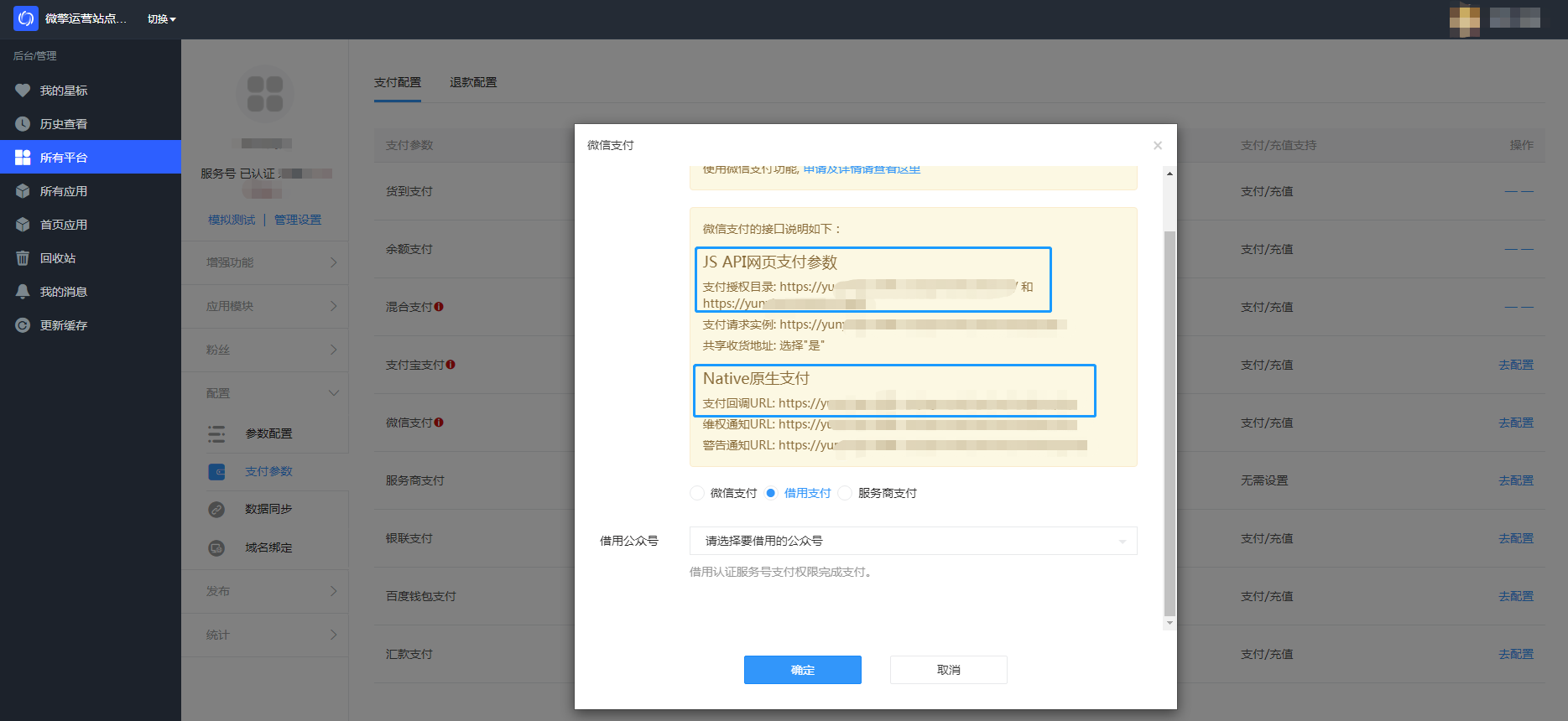Switch to the 退款配置 tab
This screenshot has width=1568, height=721.
tap(473, 82)
